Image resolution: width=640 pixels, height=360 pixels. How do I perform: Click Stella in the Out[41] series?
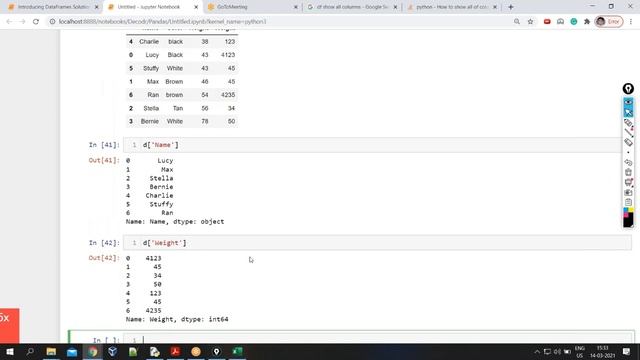click(x=161, y=178)
